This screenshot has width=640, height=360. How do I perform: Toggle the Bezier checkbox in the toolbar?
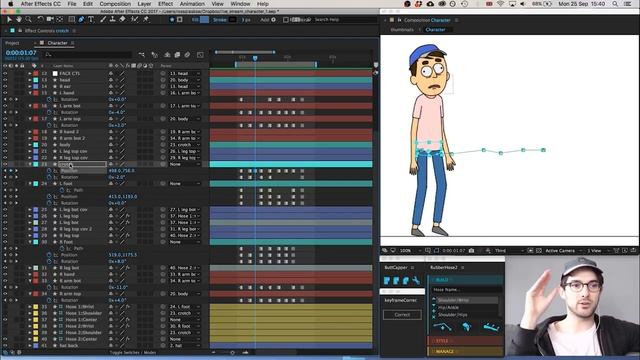(x=286, y=20)
